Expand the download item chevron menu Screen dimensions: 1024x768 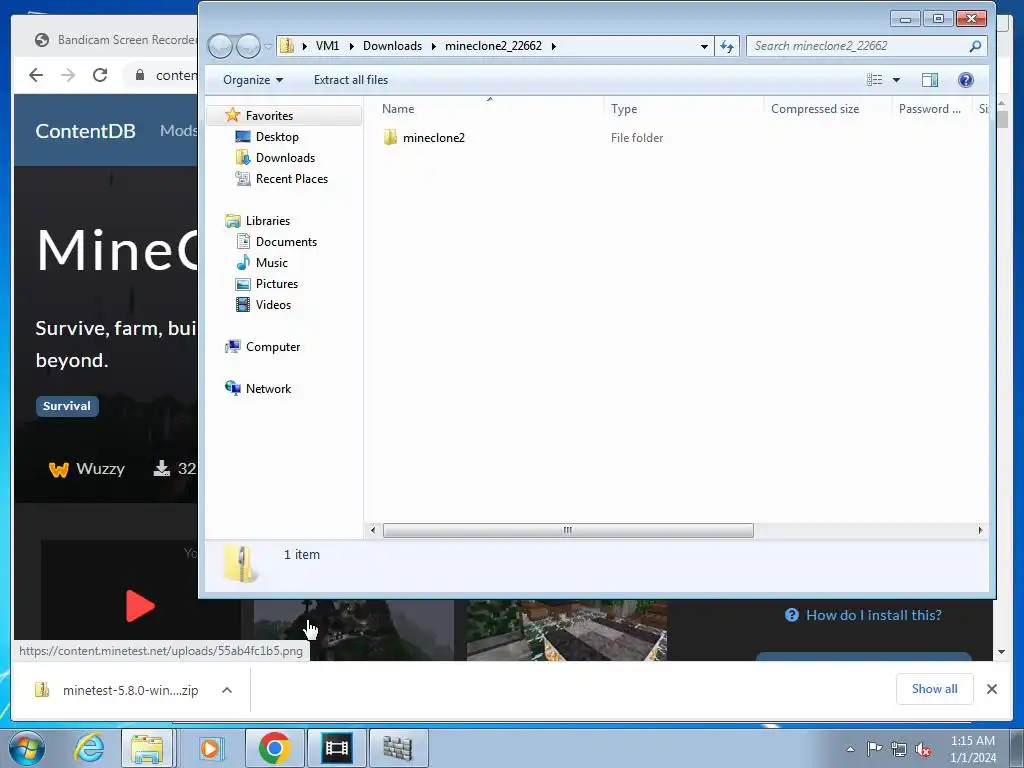tap(227, 690)
